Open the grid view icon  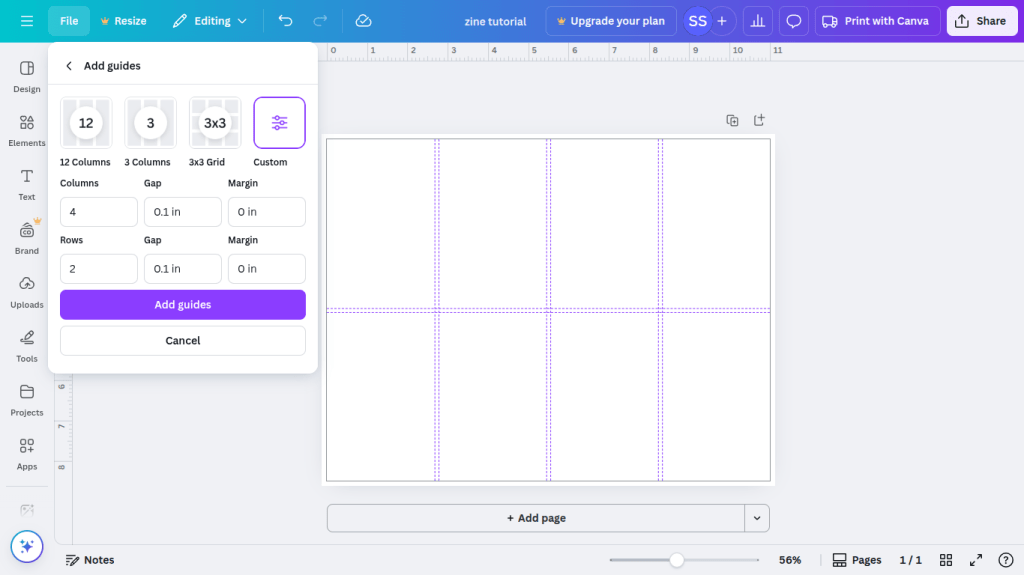(946, 560)
